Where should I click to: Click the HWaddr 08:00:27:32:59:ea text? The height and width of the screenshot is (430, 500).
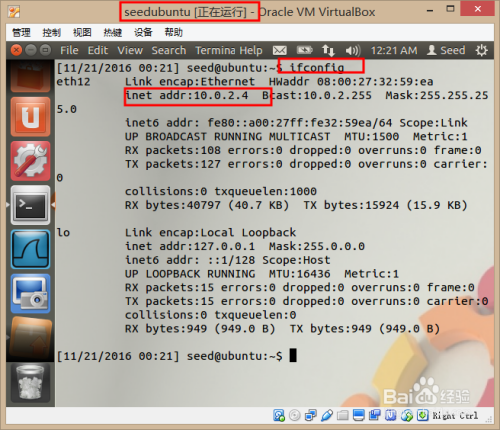[x=351, y=82]
